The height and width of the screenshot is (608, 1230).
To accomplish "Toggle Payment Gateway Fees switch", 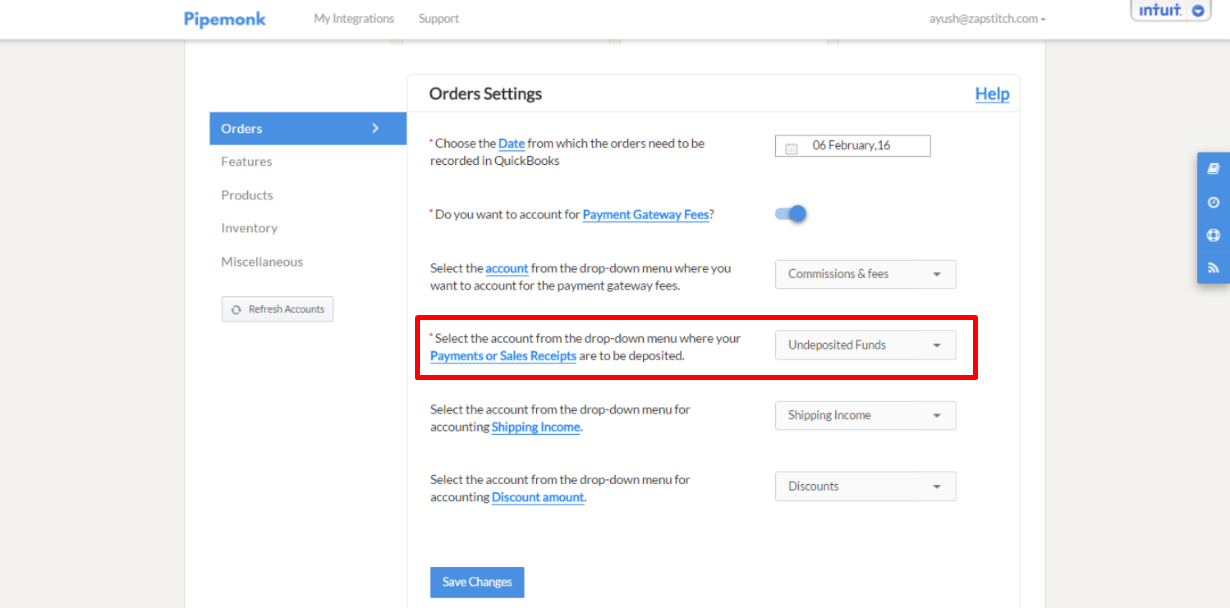I will click(x=790, y=213).
